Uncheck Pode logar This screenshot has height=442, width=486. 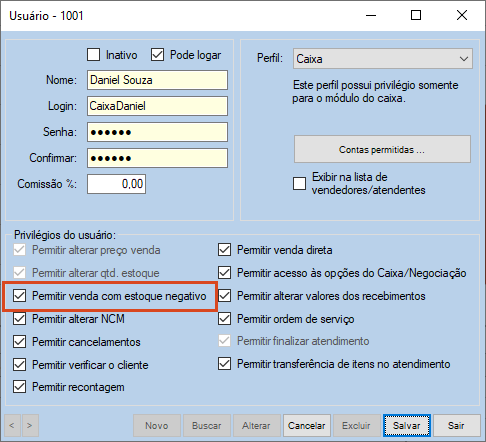[x=157, y=55]
